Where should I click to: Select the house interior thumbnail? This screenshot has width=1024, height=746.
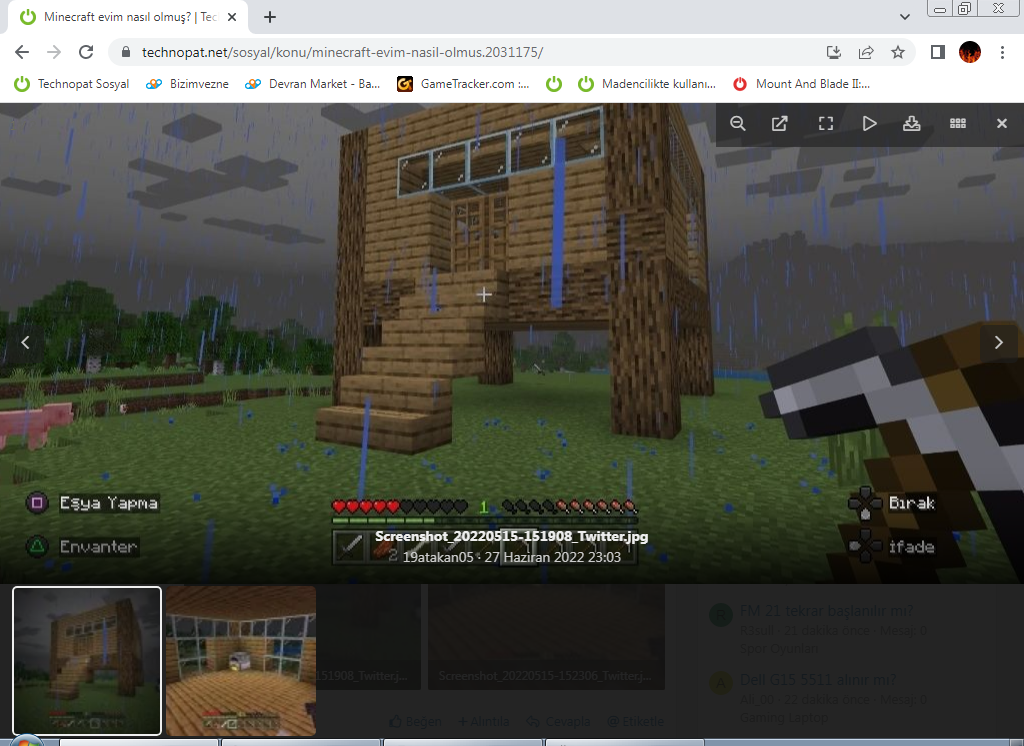[241, 660]
